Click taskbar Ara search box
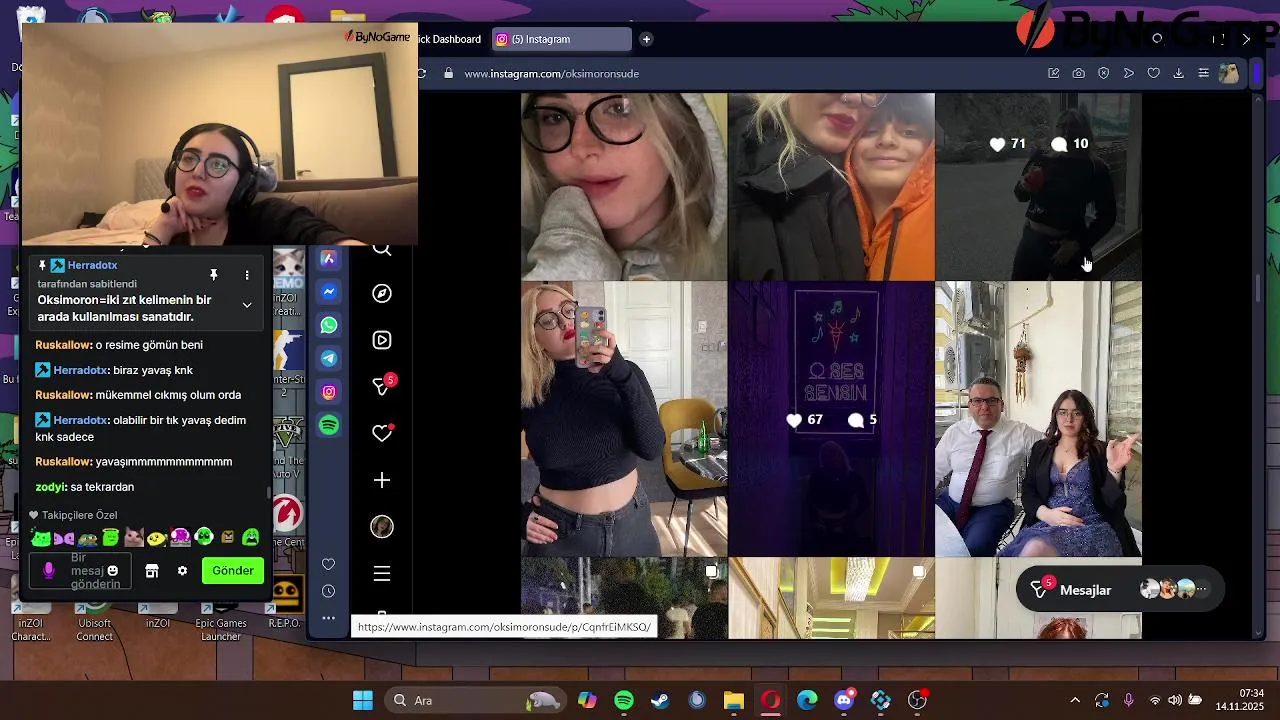Viewport: 1280px width, 720px height. (x=475, y=700)
